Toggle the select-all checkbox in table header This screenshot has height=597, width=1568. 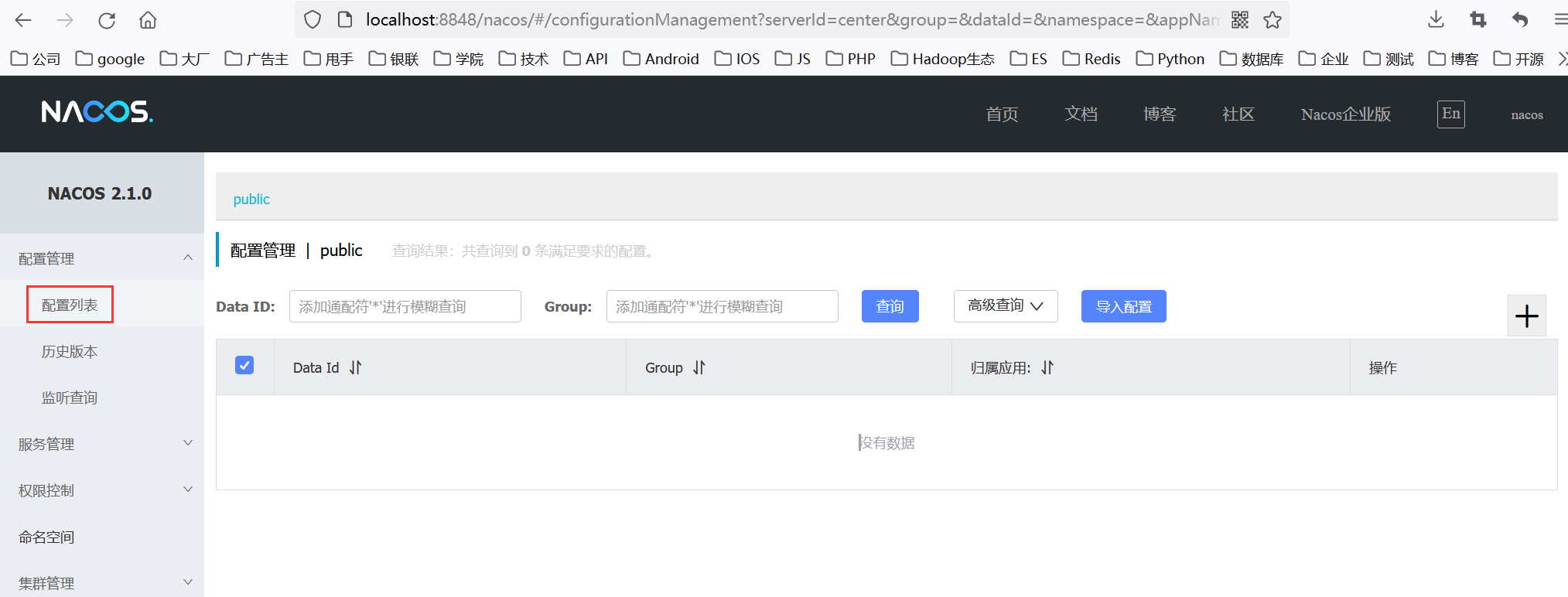coord(244,365)
